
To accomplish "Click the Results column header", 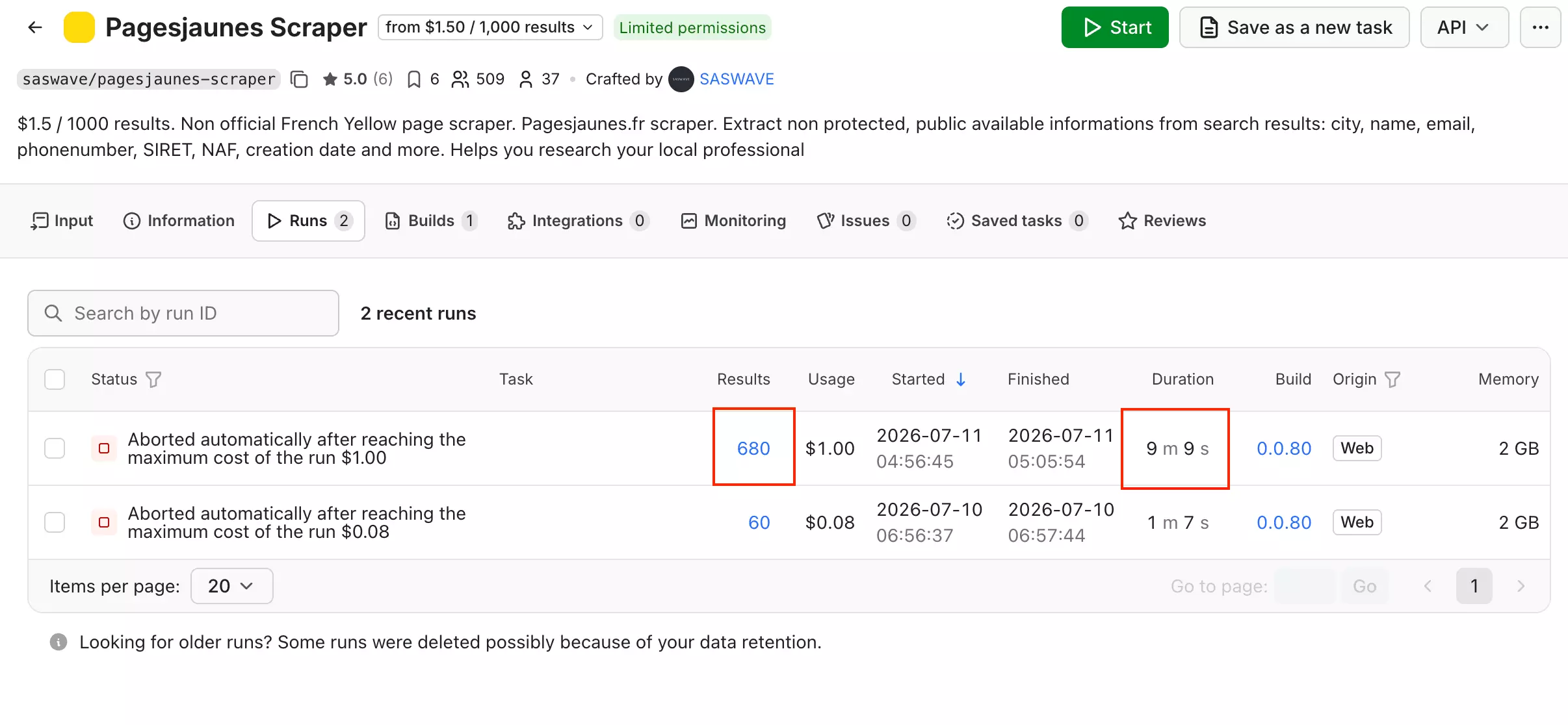I will (x=743, y=379).
